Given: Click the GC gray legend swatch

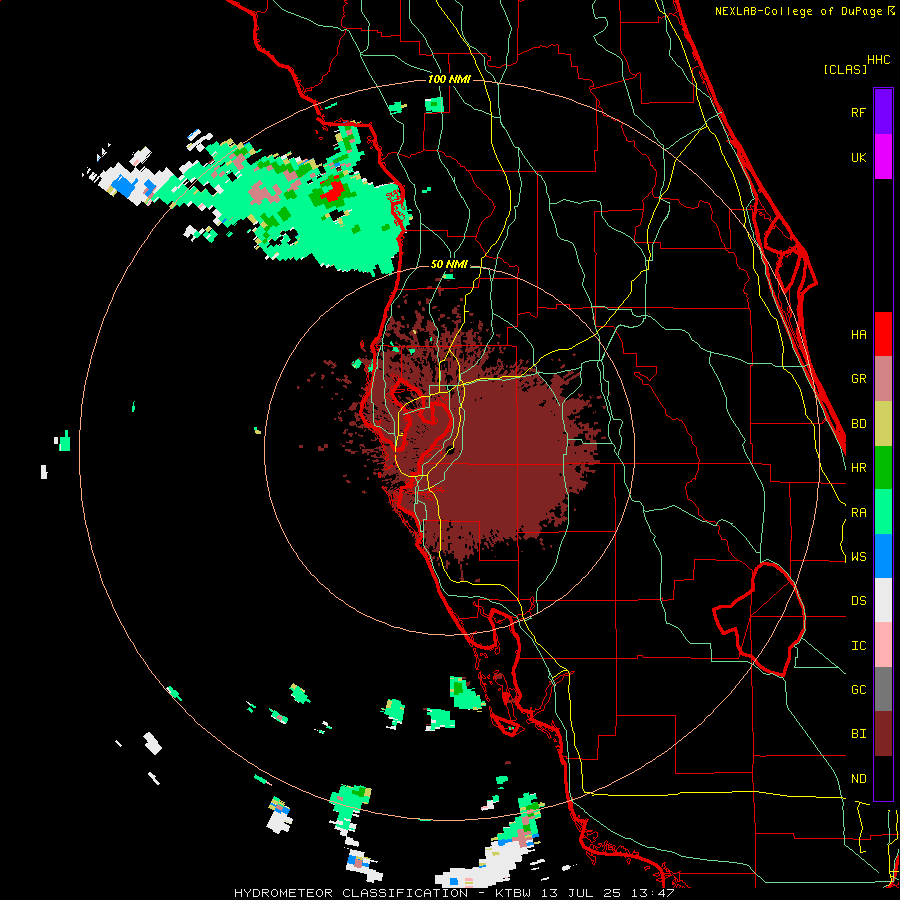Looking at the screenshot, I should 883,689.
